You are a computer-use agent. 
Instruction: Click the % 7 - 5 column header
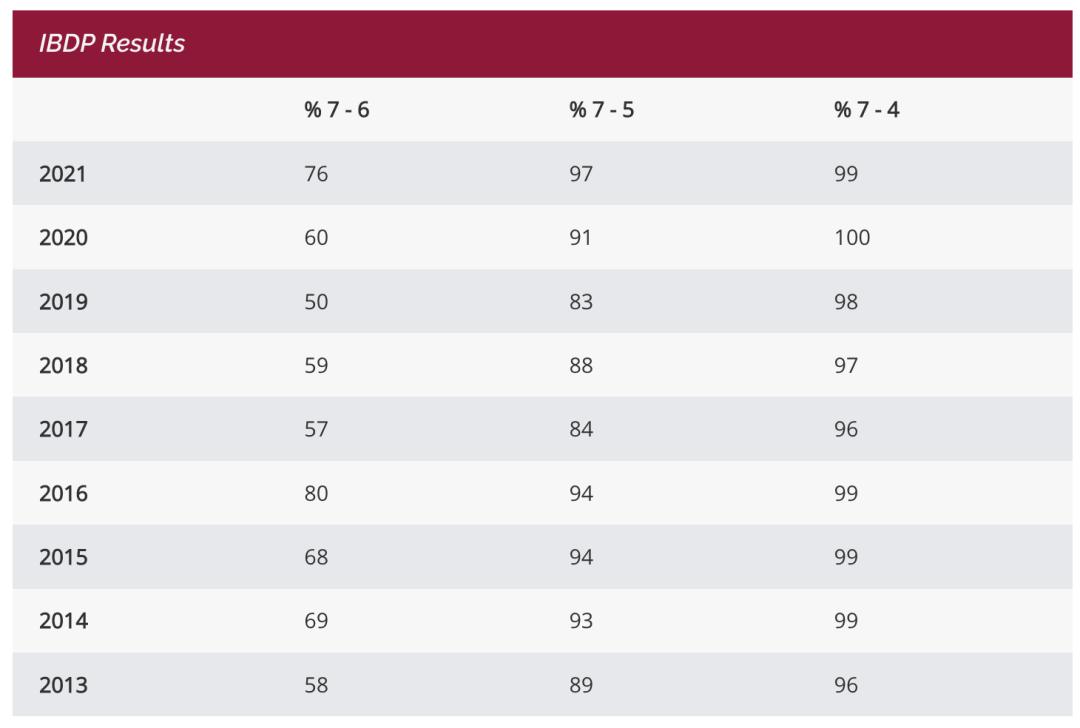point(601,110)
